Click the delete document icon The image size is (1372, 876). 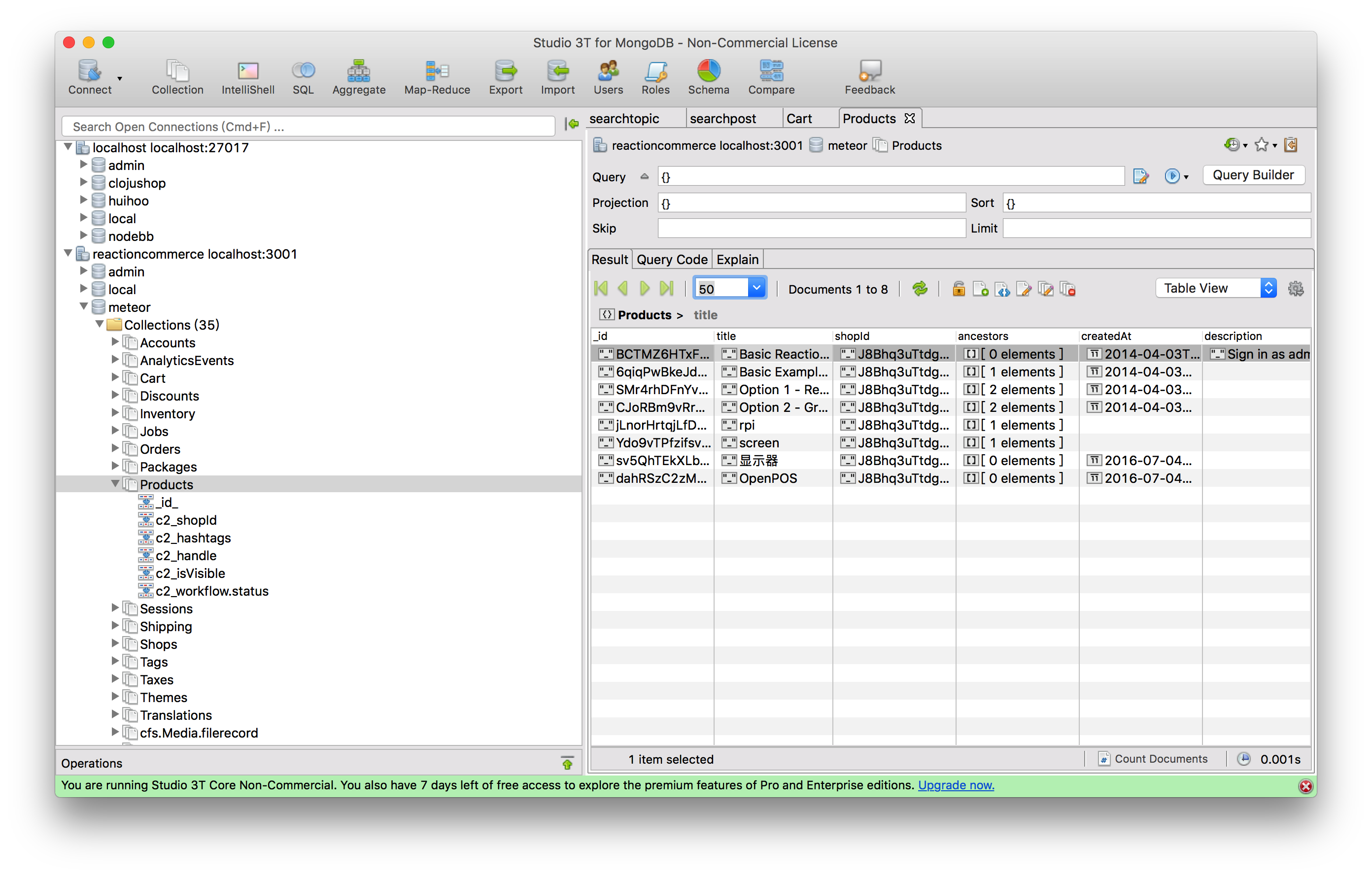click(x=1068, y=289)
